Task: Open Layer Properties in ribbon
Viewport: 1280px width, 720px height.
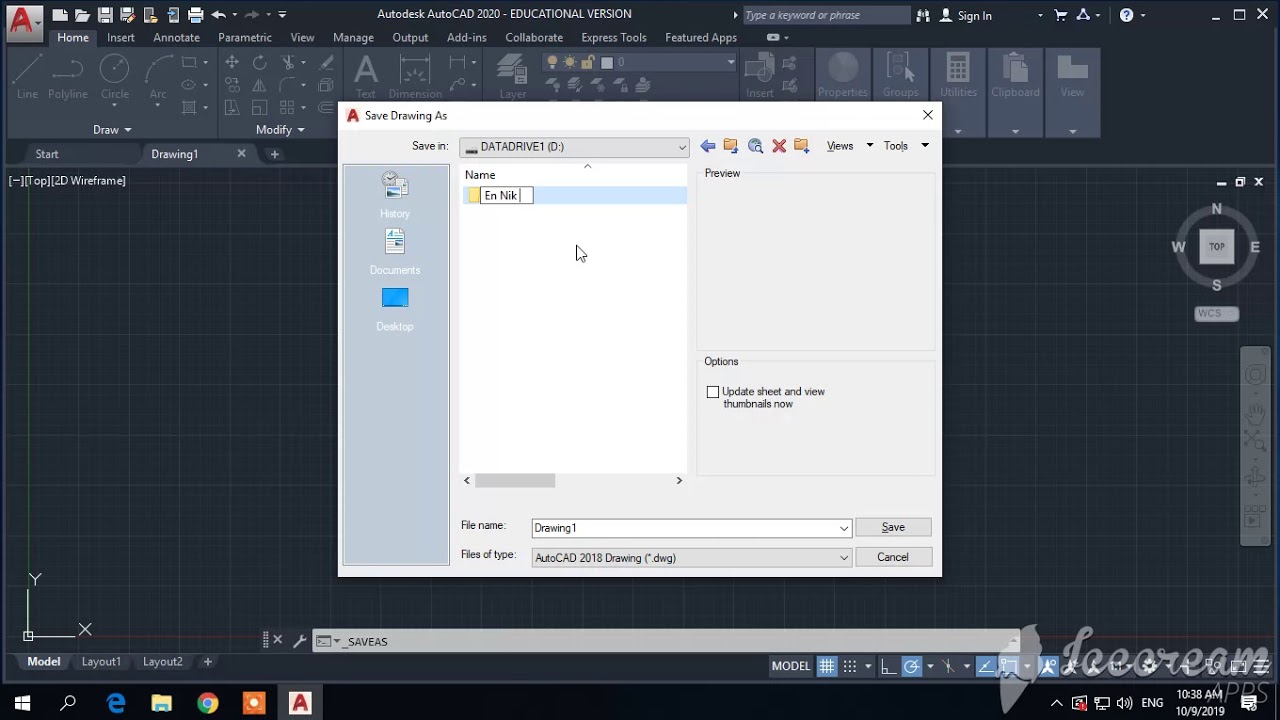Action: click(x=513, y=77)
